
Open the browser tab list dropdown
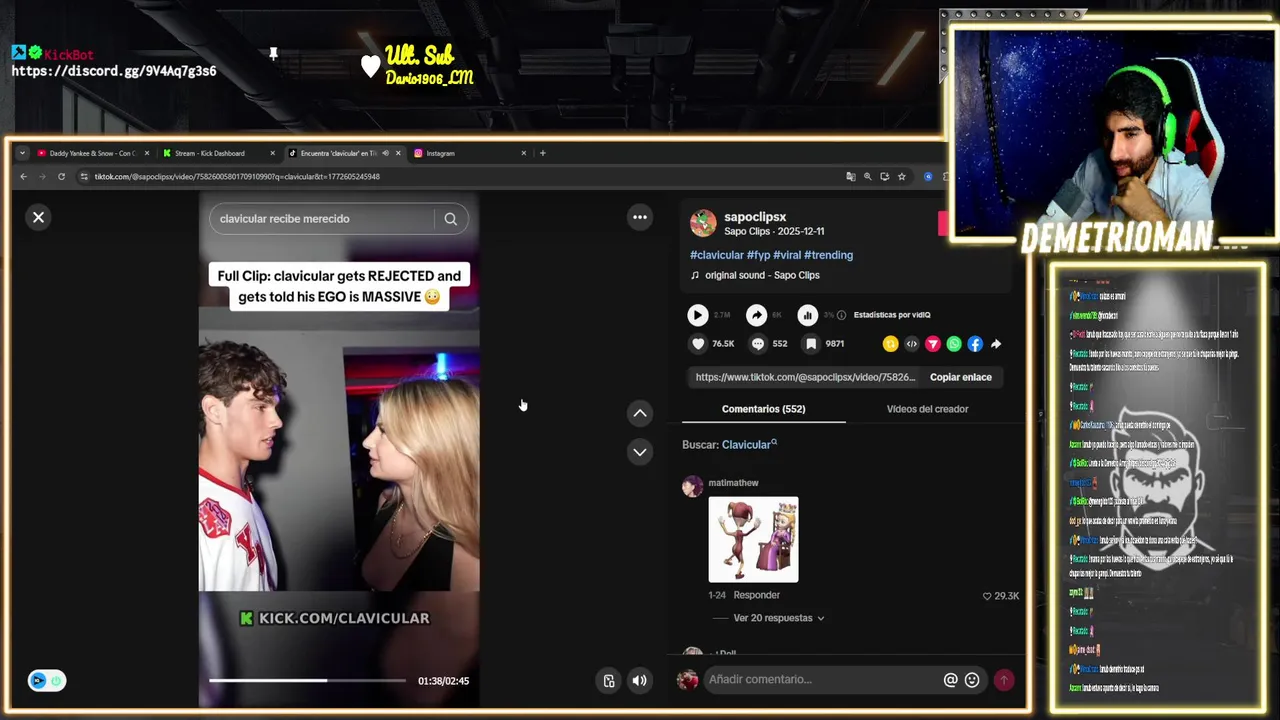tap(22, 153)
